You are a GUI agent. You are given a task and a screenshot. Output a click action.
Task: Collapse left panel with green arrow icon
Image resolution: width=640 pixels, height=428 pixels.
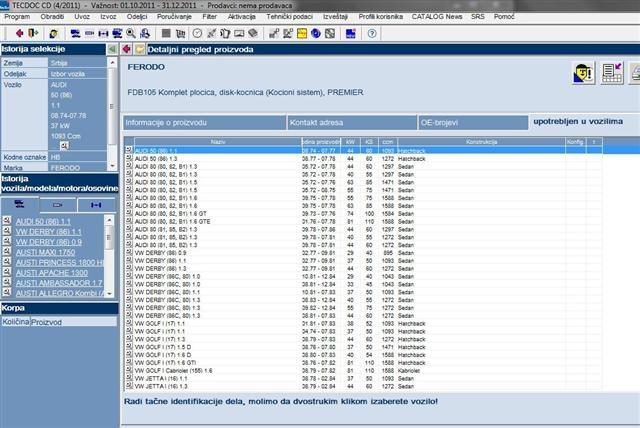(112, 49)
